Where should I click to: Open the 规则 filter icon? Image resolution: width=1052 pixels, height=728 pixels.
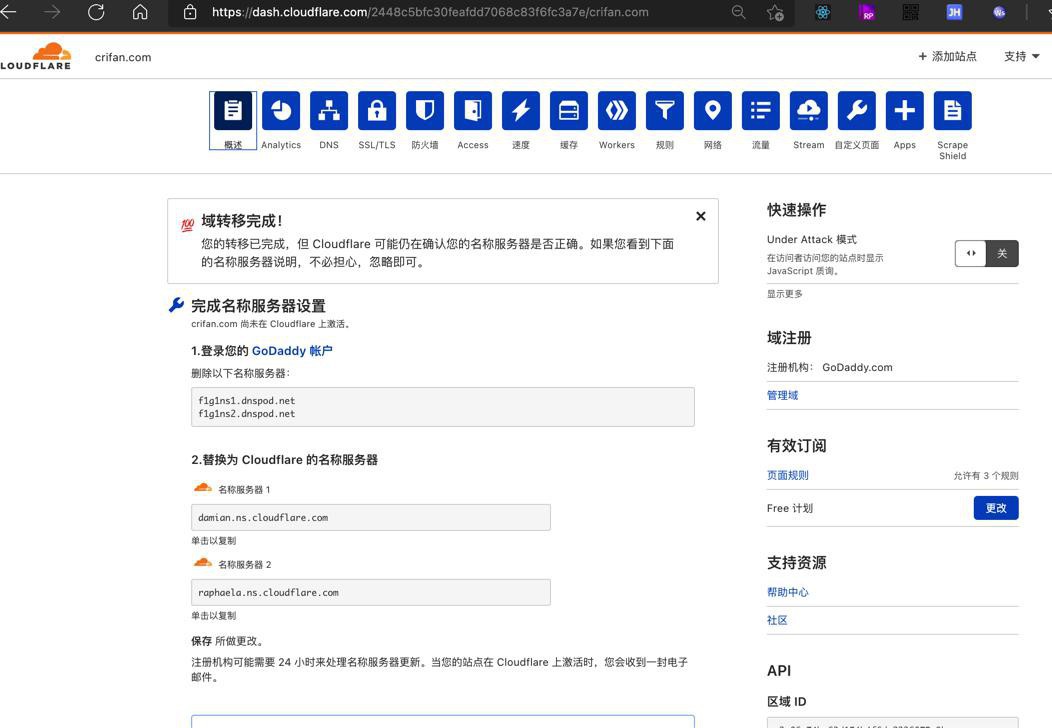point(665,111)
